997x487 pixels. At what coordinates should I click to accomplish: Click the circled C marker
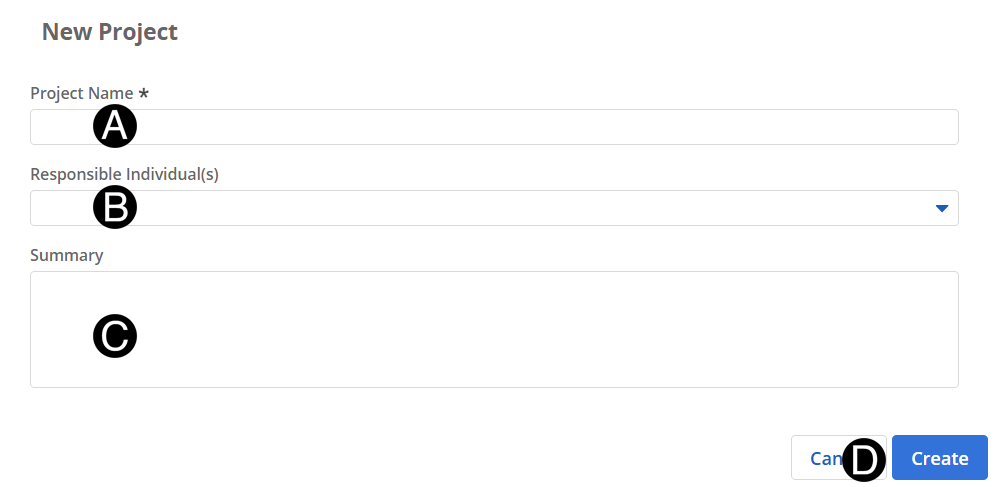pos(115,336)
